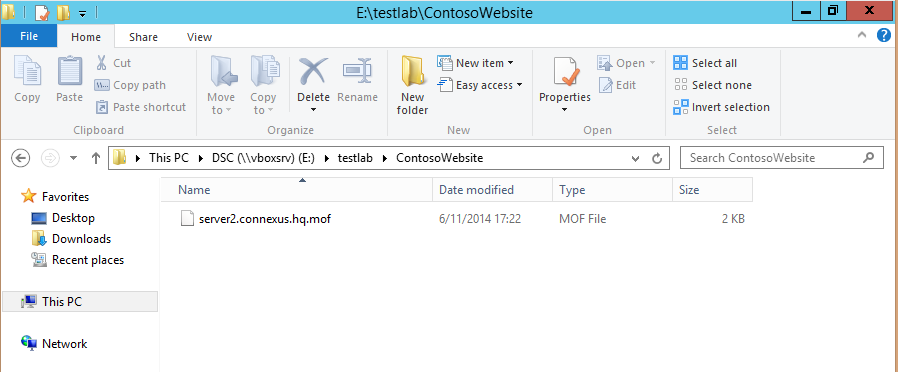Sort by the Date modified column

pyautogui.click(x=493, y=189)
